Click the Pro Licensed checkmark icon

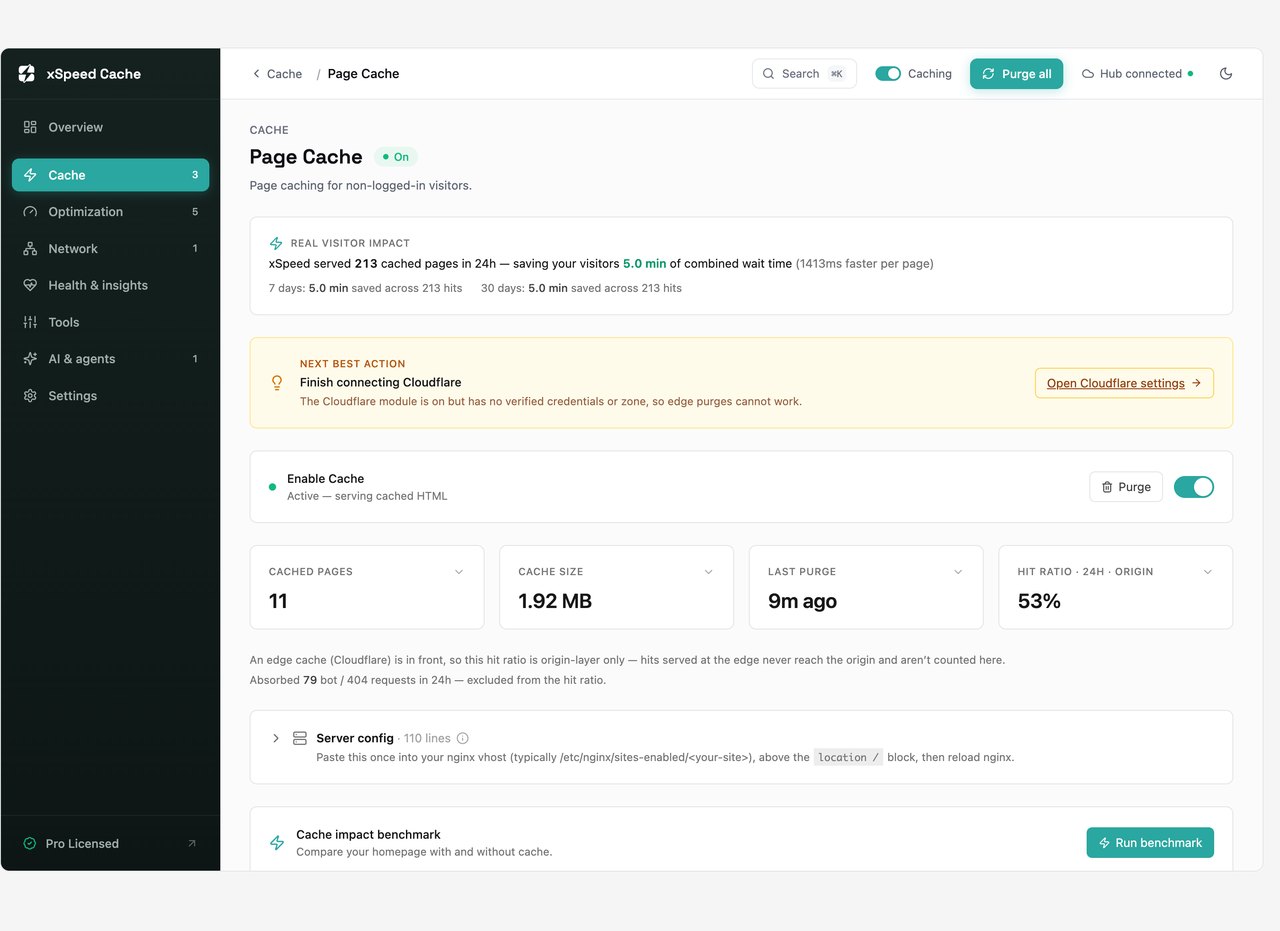pos(30,844)
